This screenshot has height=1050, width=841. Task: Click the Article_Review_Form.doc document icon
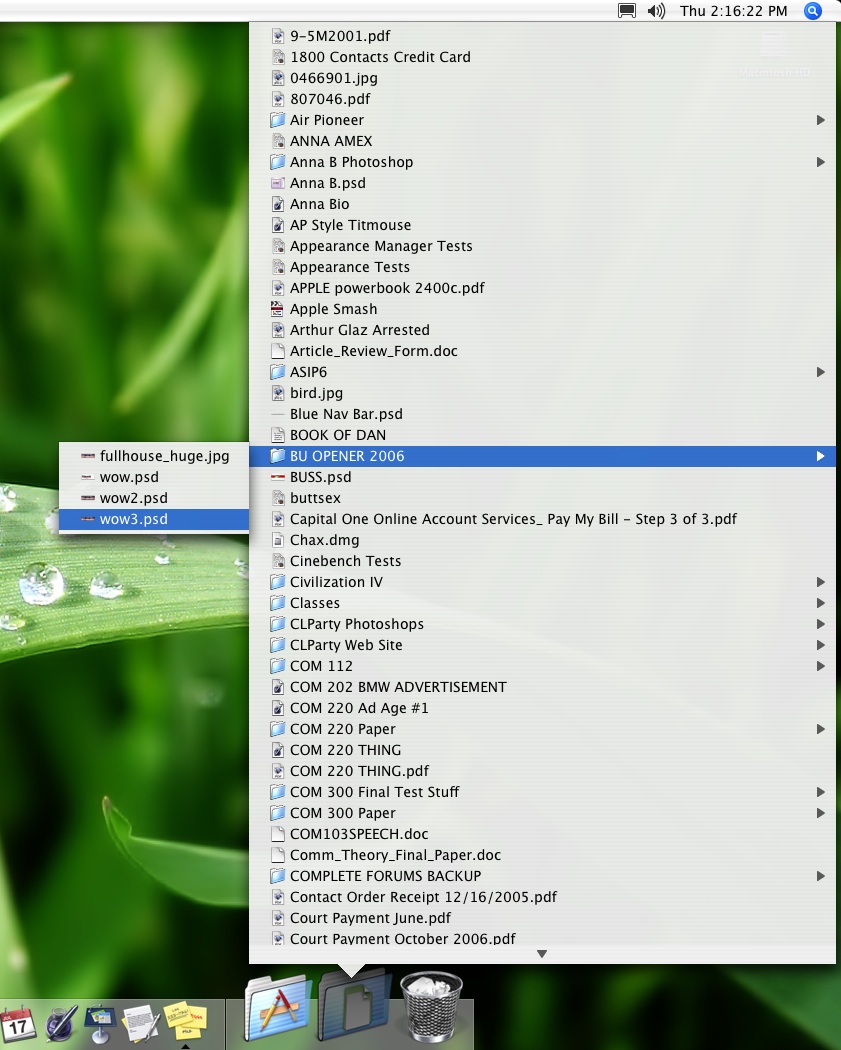[278, 352]
